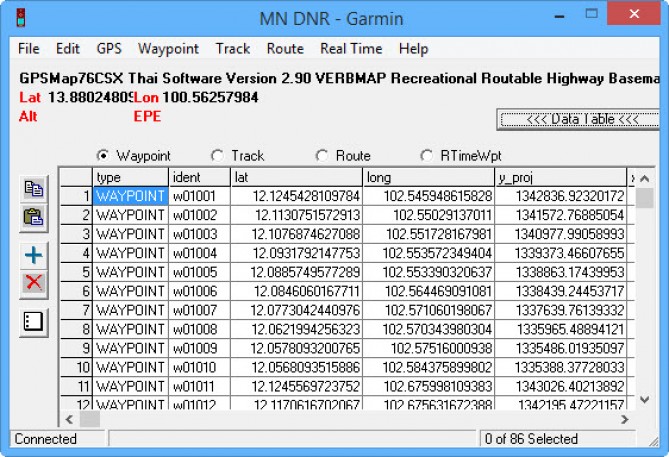
Task: Click y_proj cell 1343026.40213892
Action: tap(561, 387)
